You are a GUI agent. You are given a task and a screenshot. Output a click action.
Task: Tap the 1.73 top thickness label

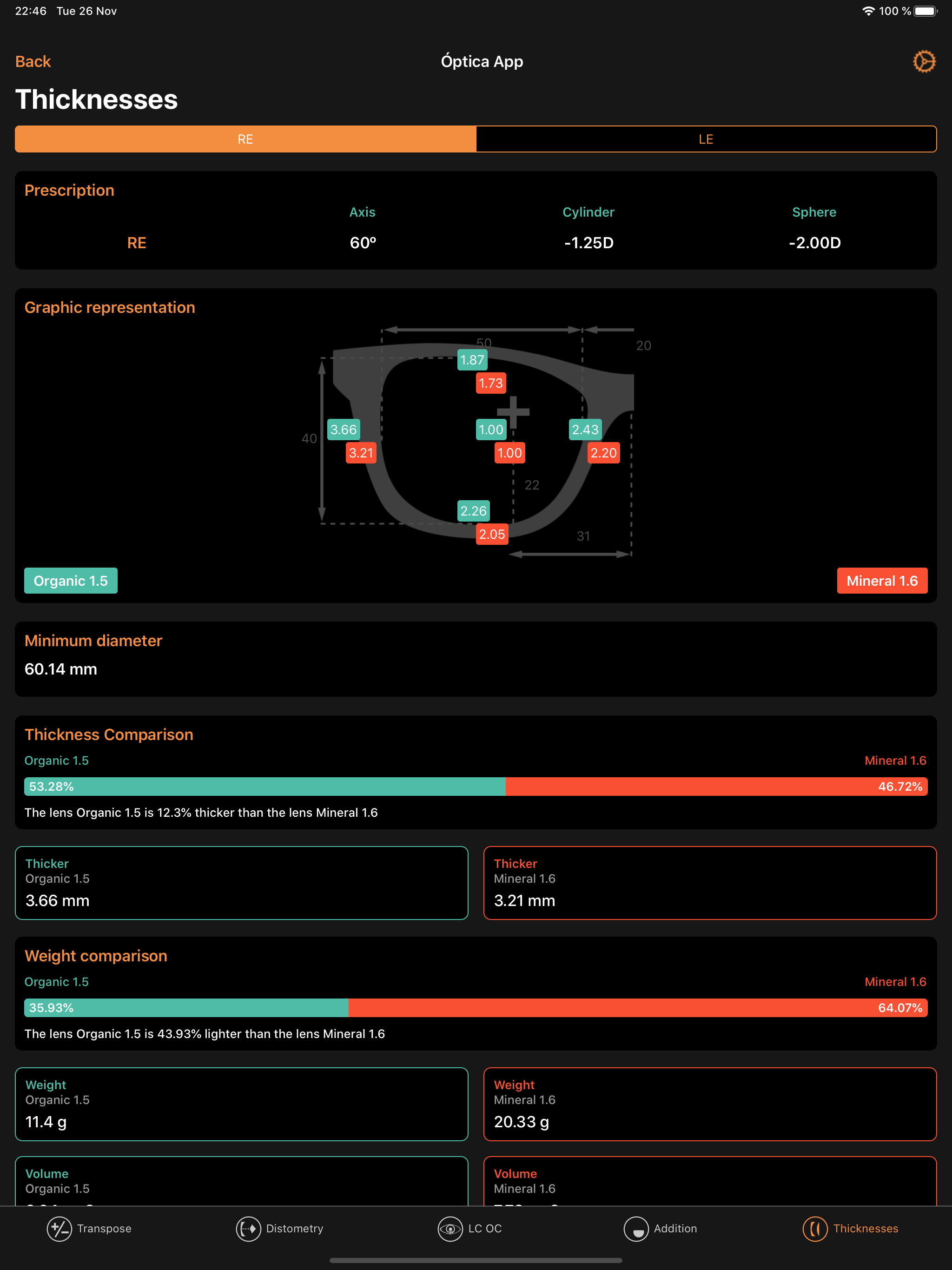pyautogui.click(x=491, y=383)
